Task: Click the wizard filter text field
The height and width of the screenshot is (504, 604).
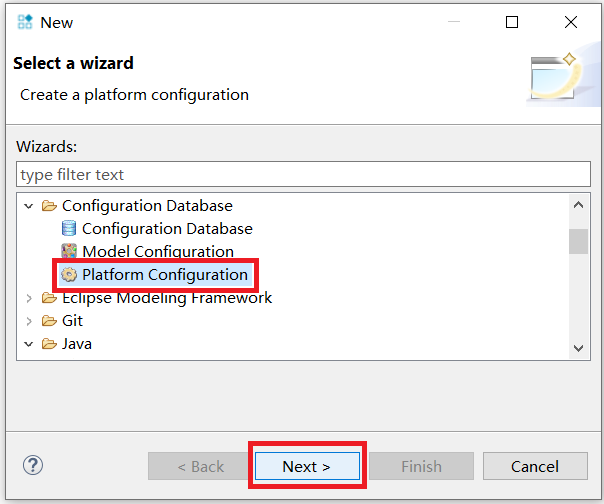Action: [x=303, y=174]
